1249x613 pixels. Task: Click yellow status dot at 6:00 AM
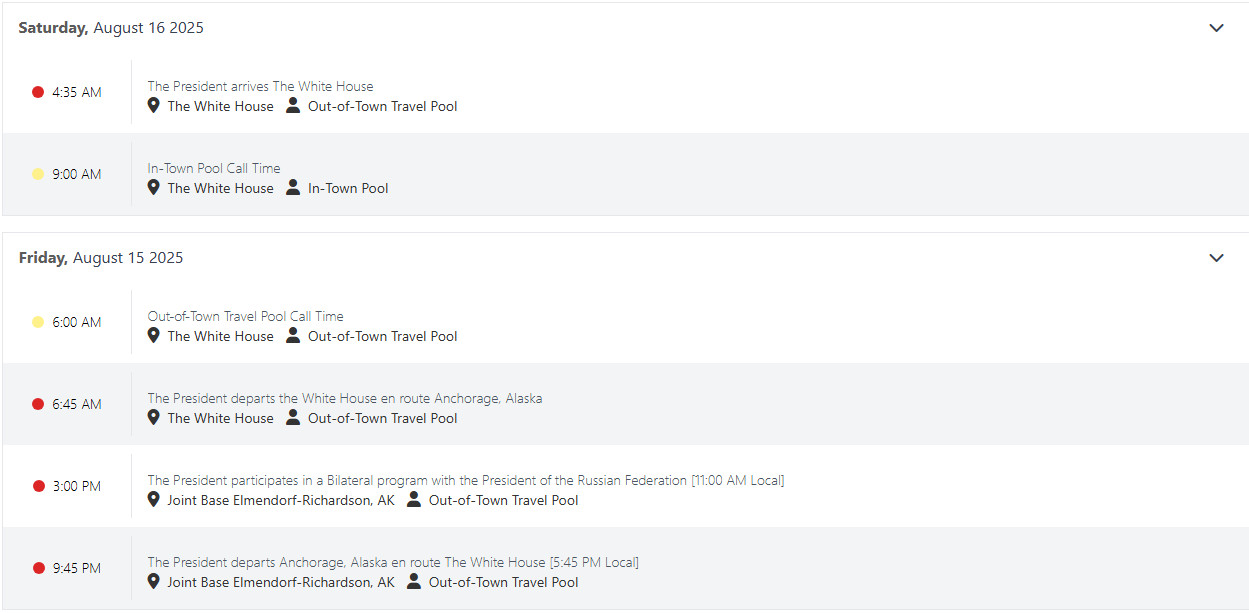38,322
